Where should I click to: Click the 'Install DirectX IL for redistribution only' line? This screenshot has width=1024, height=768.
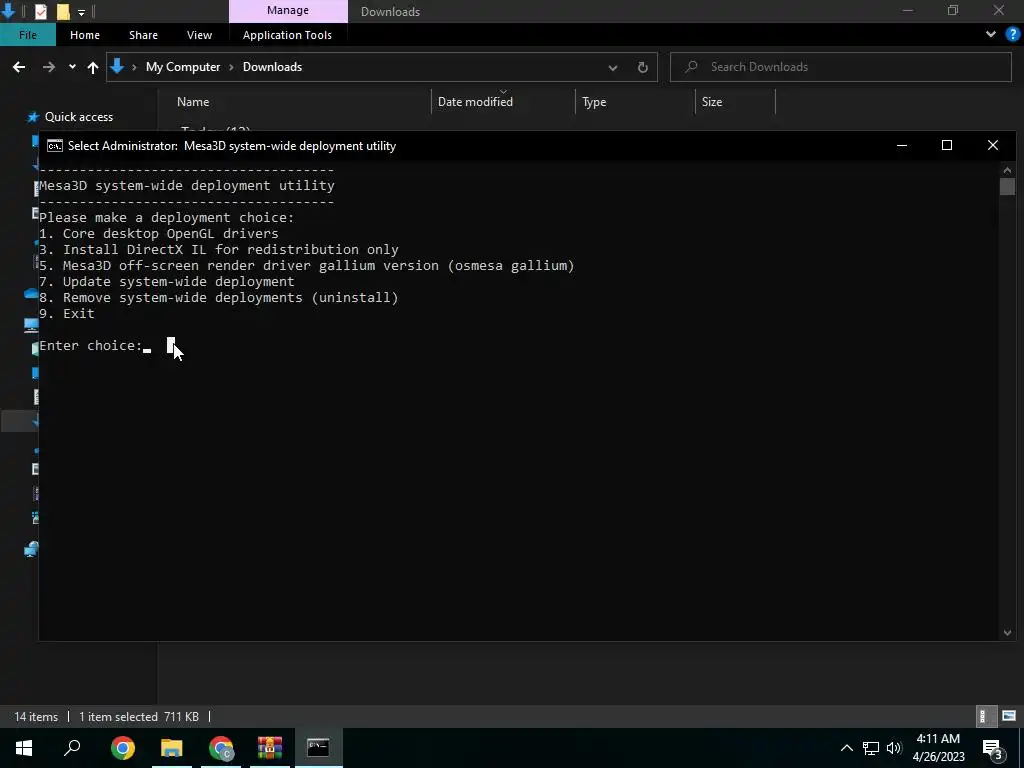point(219,249)
